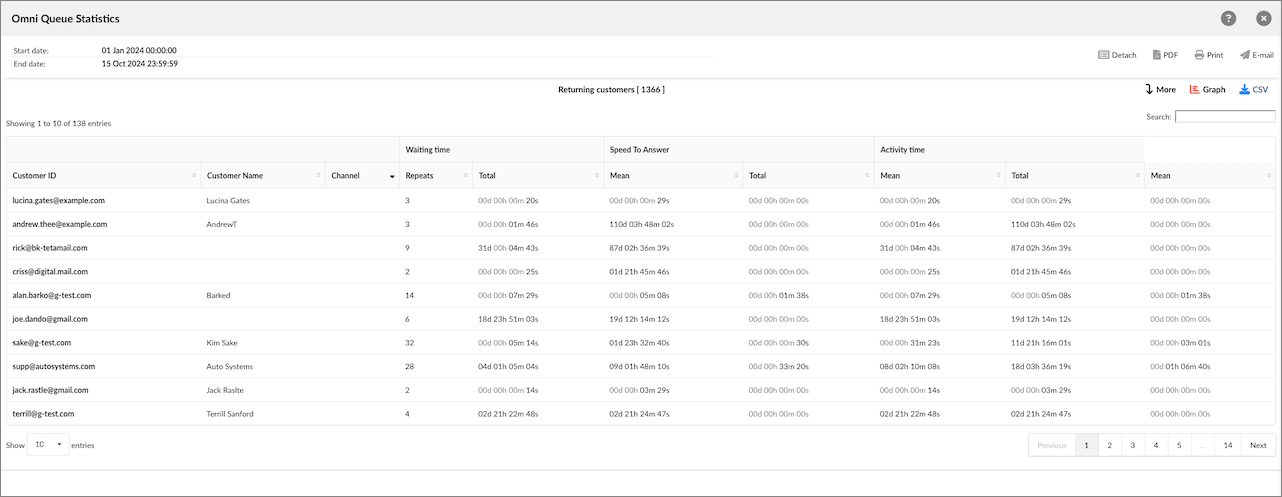Click customer name AndrewT

(x=222, y=224)
